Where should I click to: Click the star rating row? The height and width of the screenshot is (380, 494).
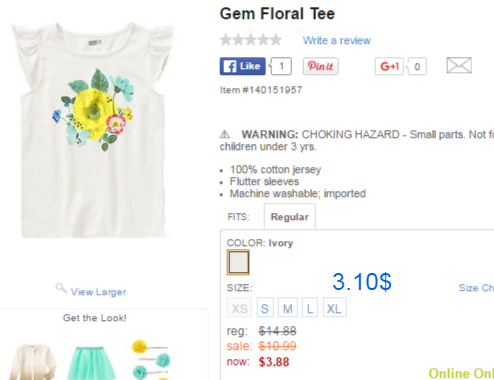pyautogui.click(x=251, y=40)
